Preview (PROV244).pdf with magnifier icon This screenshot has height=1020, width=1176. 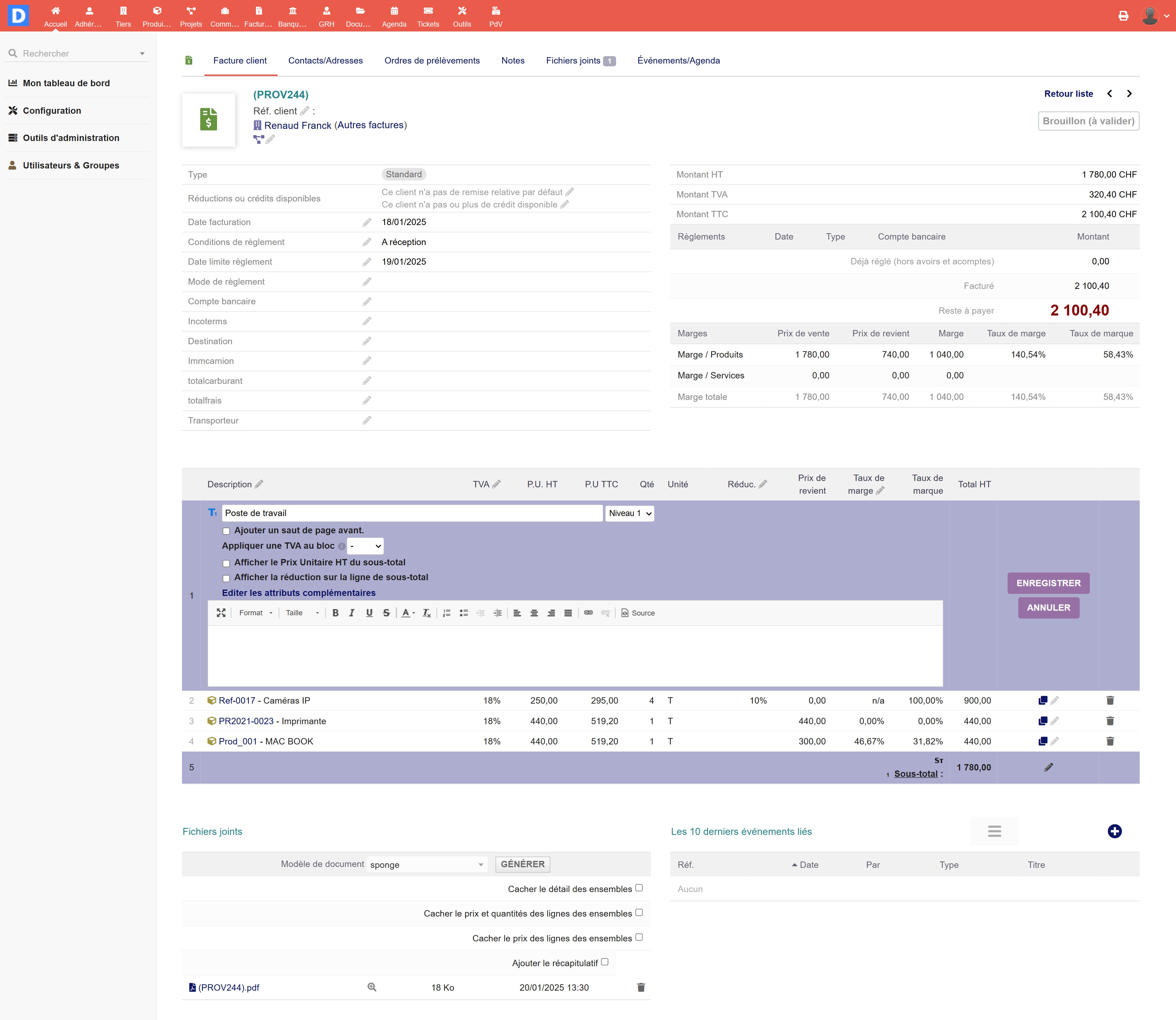(372, 987)
